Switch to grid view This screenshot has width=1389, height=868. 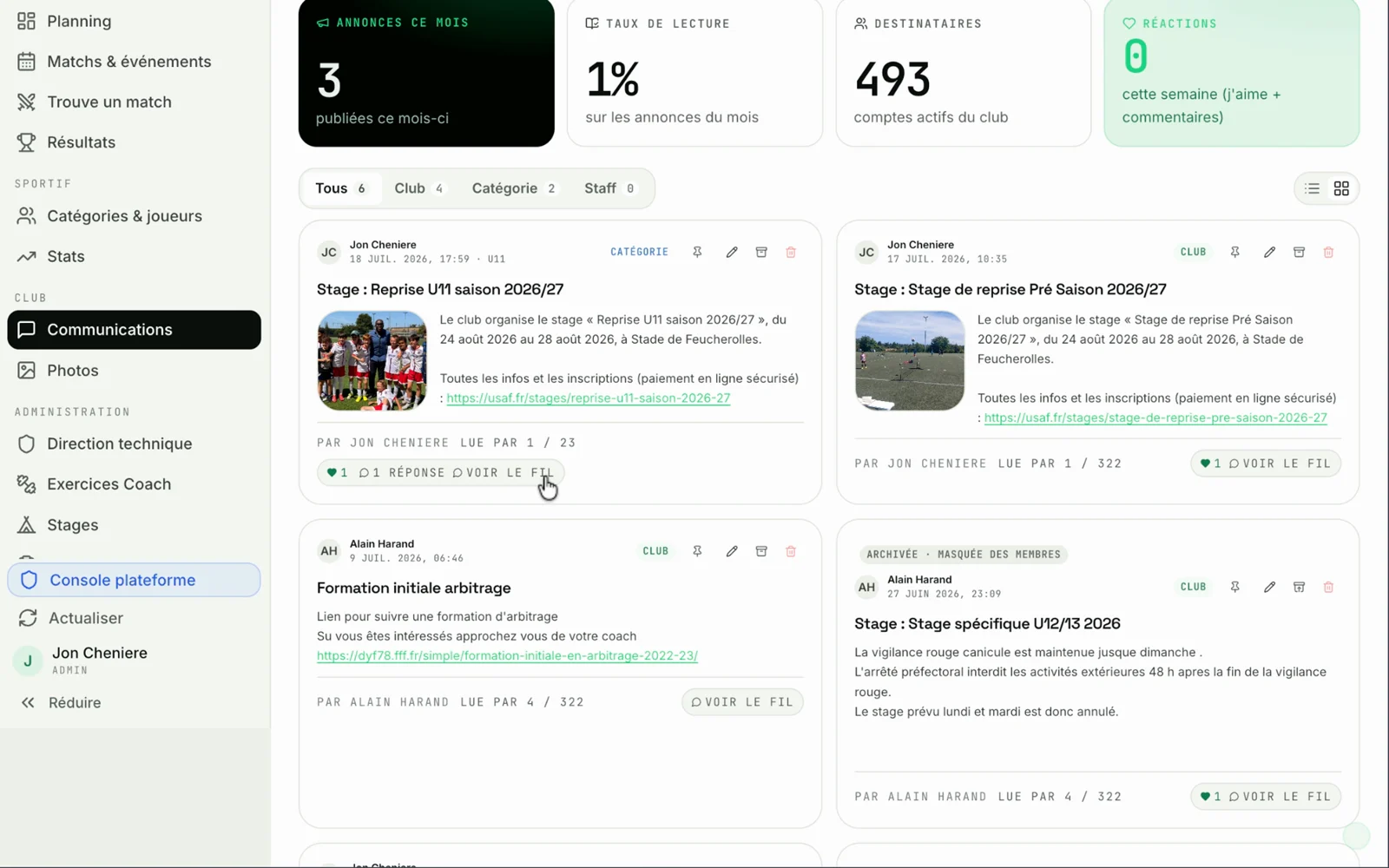1341,188
